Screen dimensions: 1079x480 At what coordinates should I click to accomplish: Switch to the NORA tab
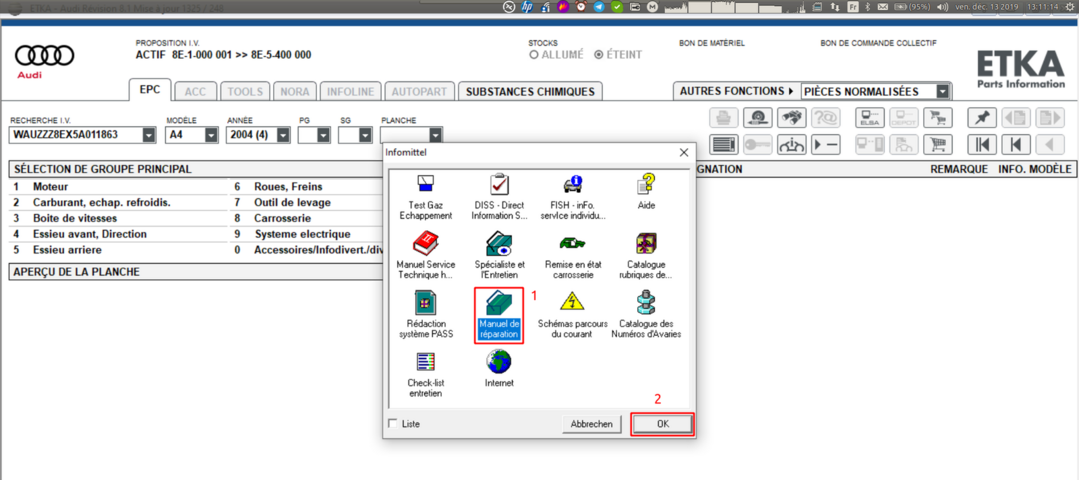coord(295,91)
